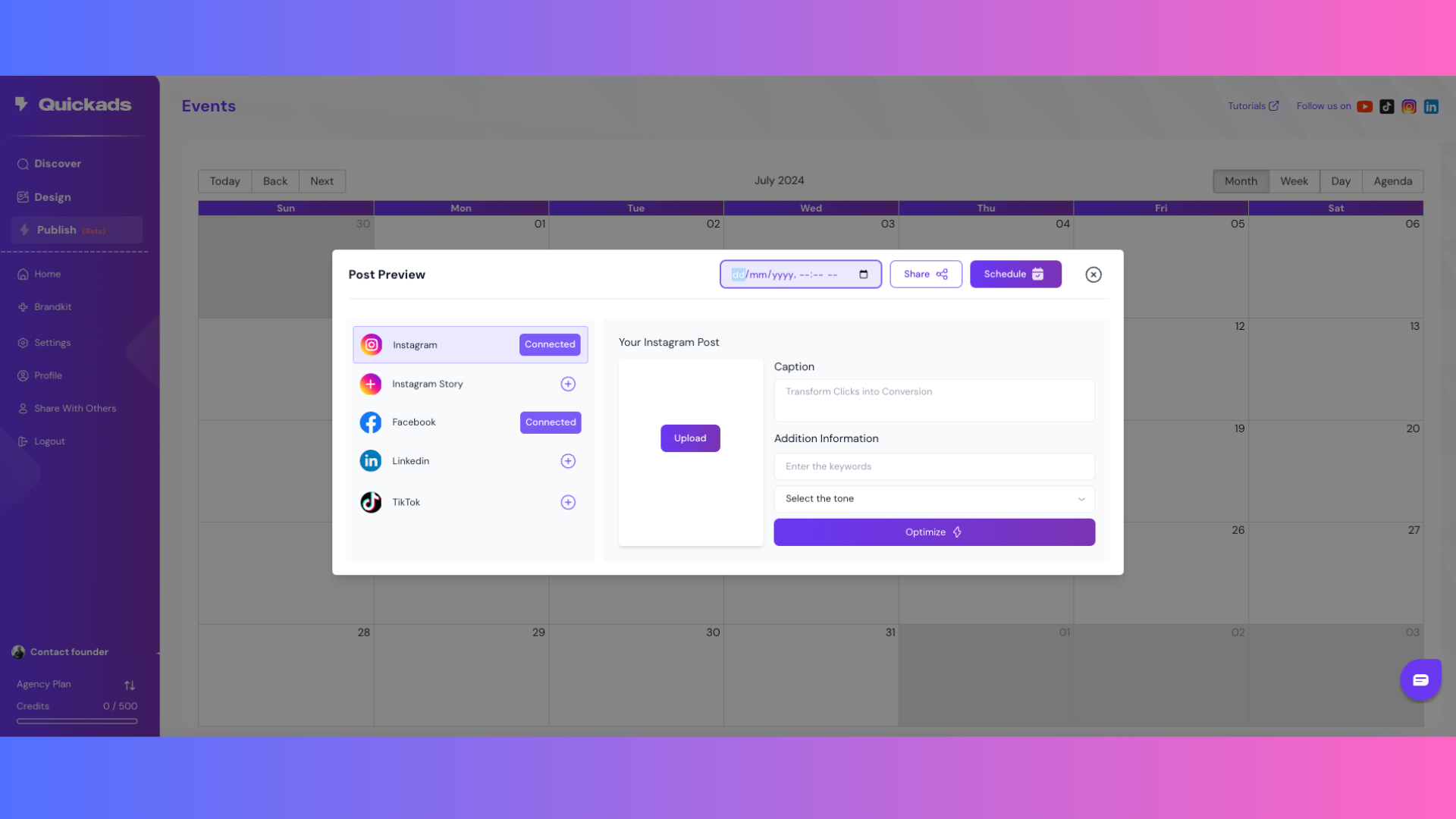Image resolution: width=1456 pixels, height=819 pixels.
Task: Click the Optimize caption button
Action: pyautogui.click(x=934, y=532)
